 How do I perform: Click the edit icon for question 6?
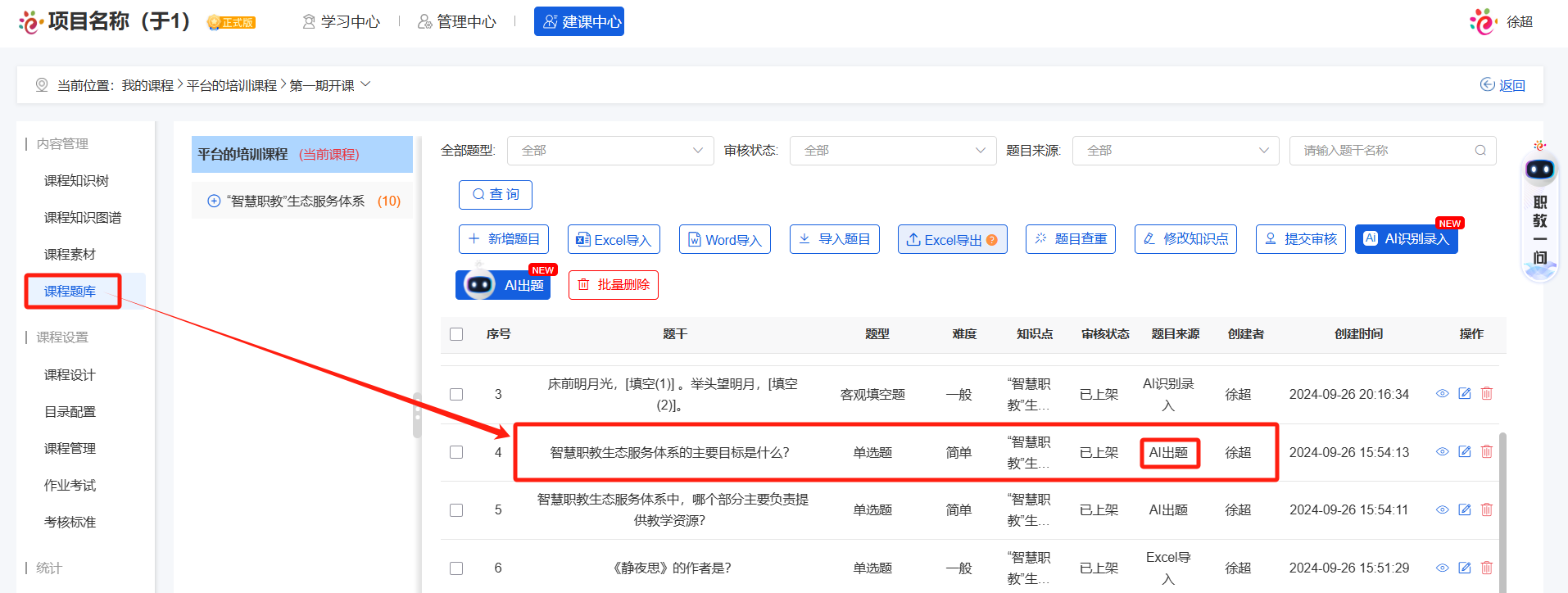click(1464, 568)
